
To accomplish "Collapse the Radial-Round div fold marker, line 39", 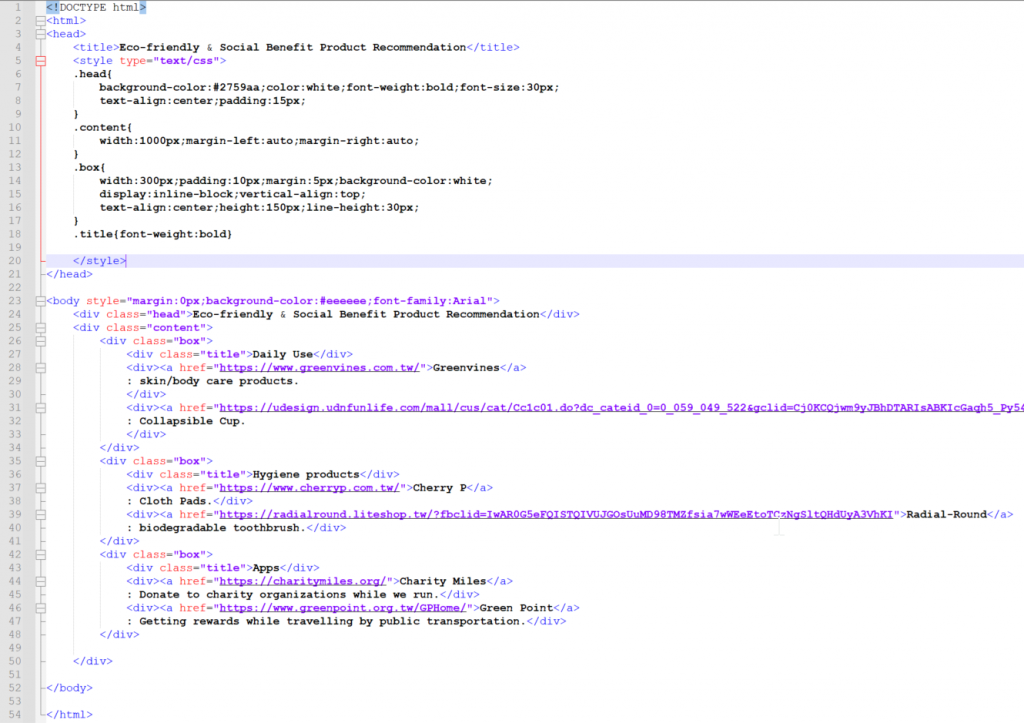I will coord(40,515).
